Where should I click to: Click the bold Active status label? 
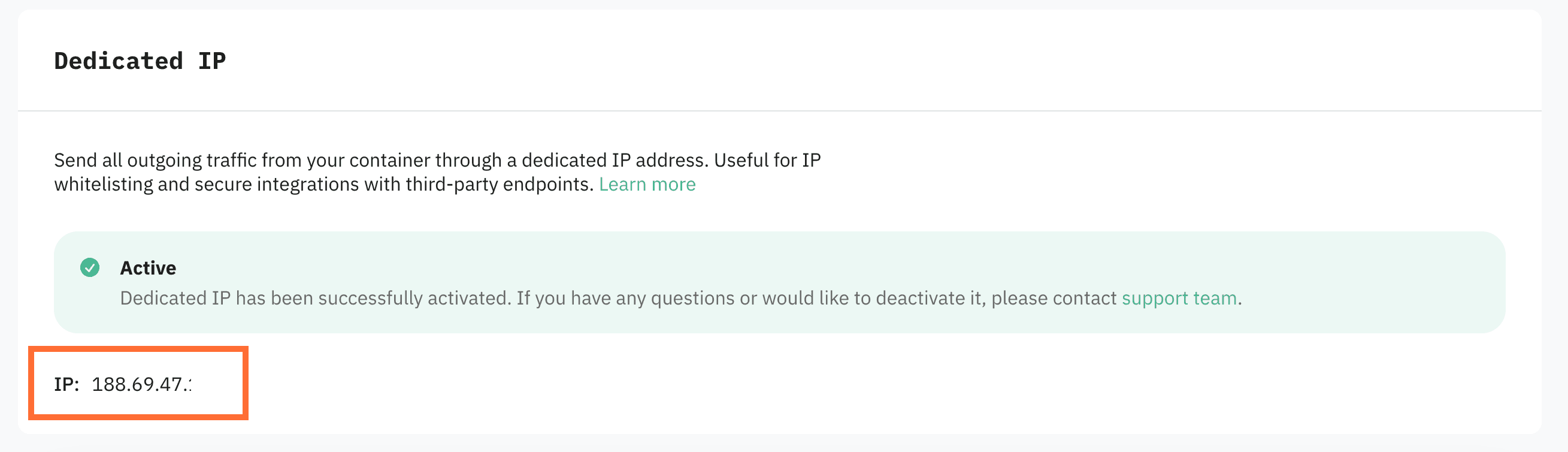(x=148, y=267)
